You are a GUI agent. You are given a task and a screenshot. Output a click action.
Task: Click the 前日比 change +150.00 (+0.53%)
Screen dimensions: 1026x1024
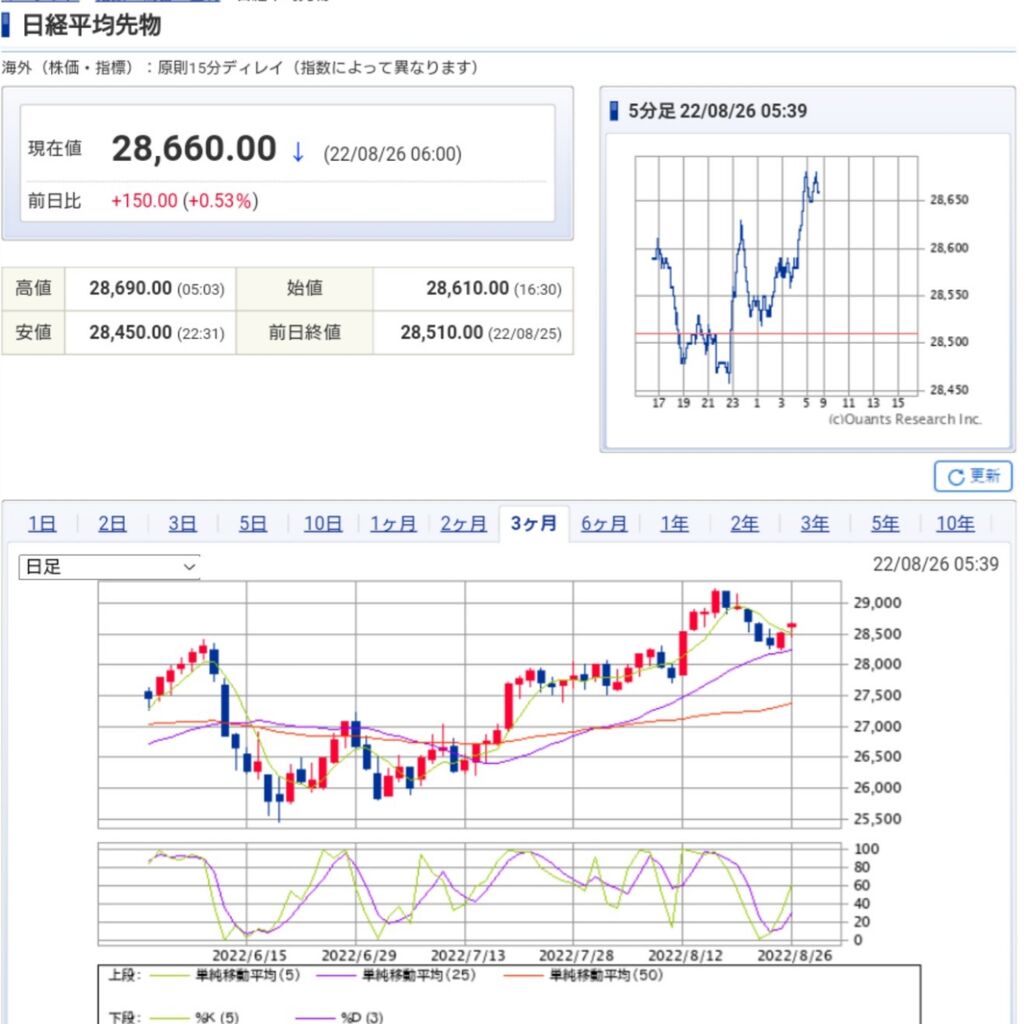tap(185, 201)
